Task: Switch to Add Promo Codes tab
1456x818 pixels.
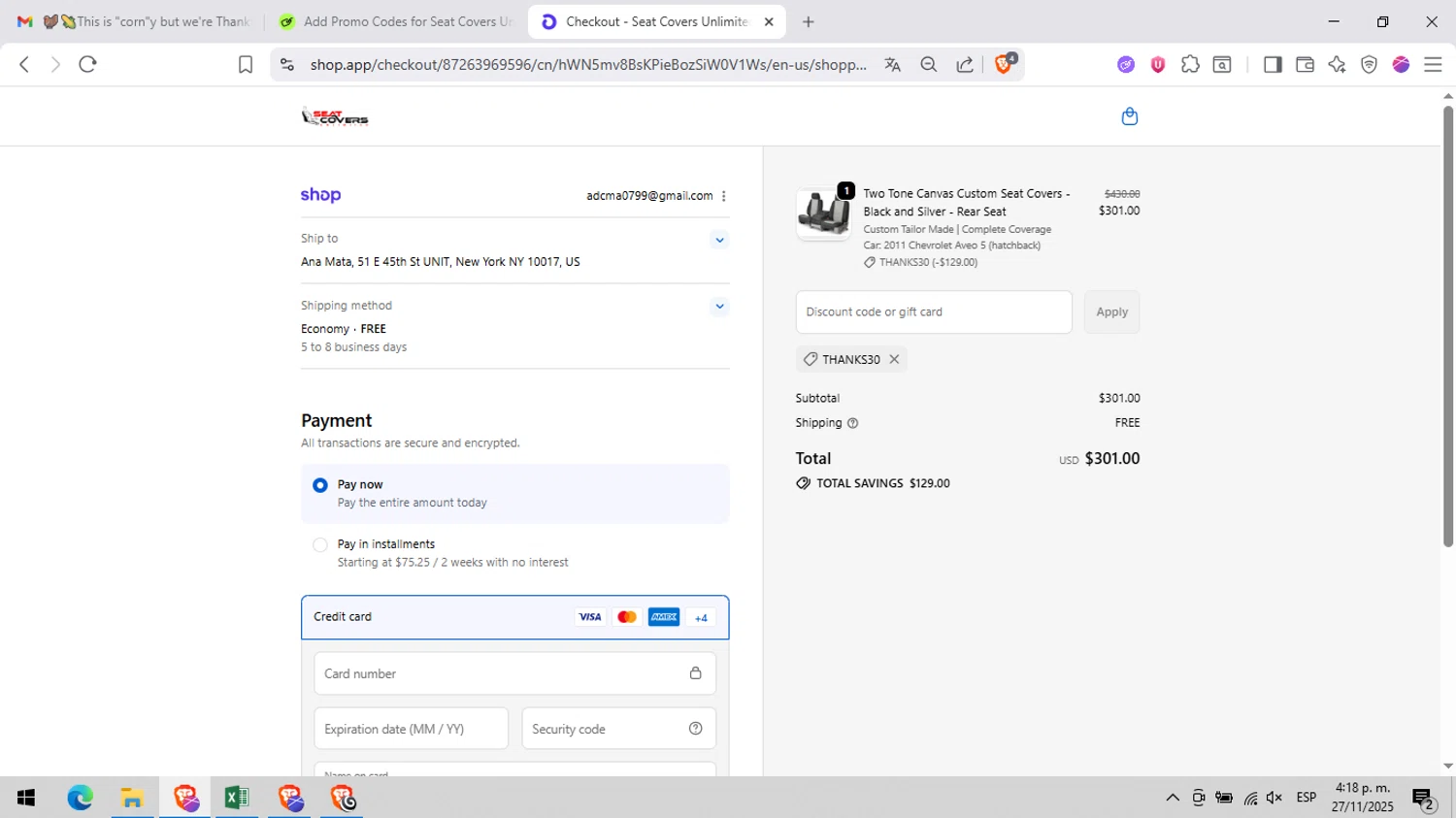Action: pos(396,21)
